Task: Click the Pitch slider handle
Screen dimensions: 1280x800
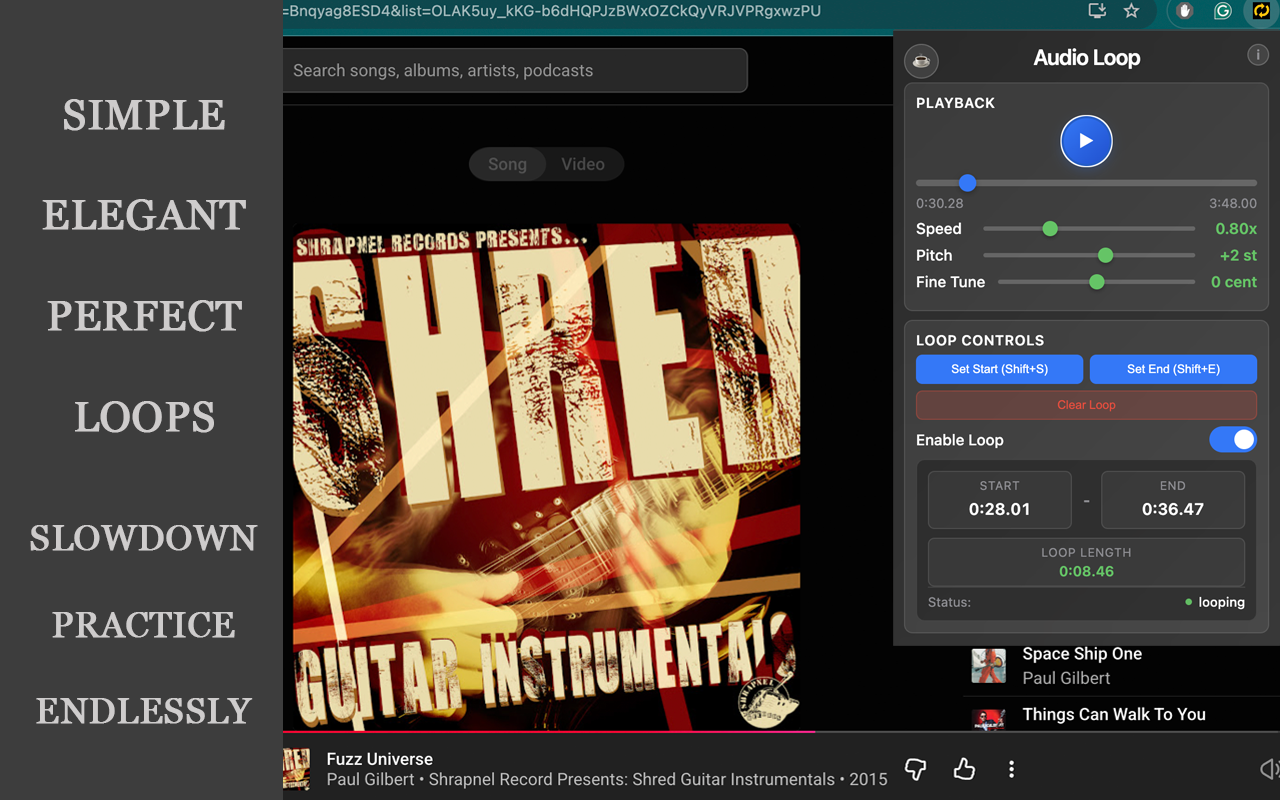Action: coord(1105,255)
